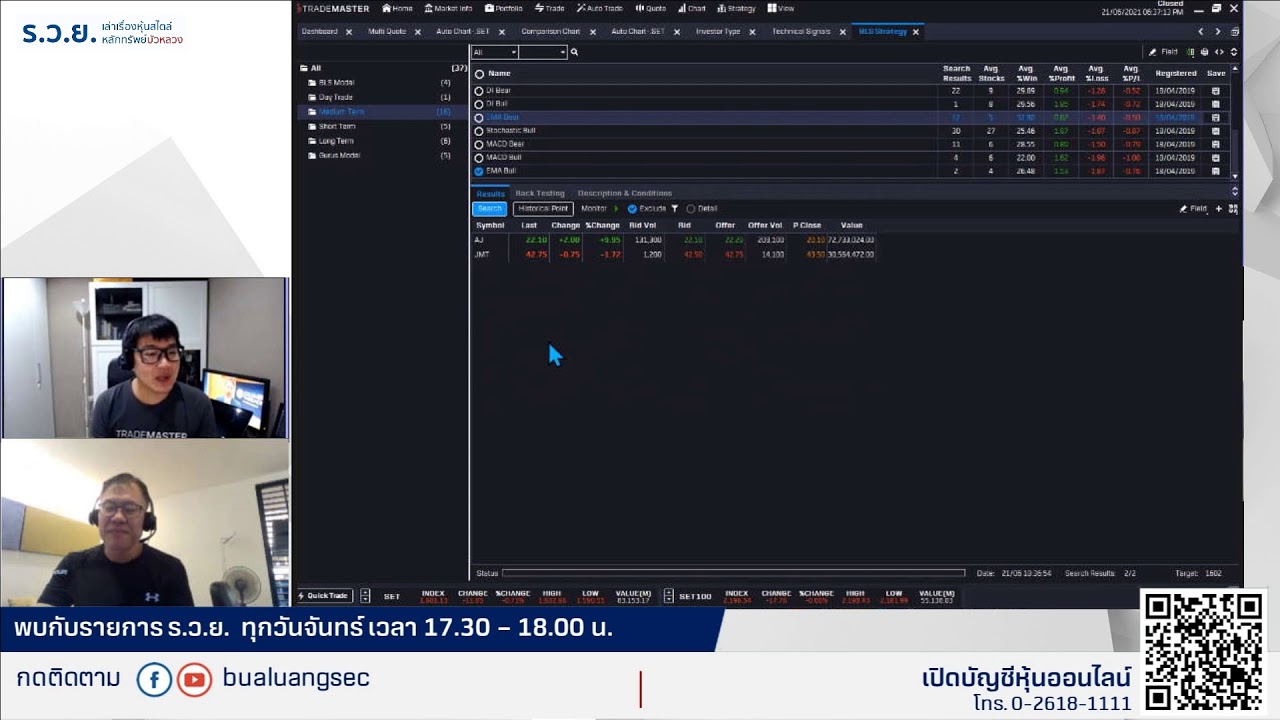1280x720 pixels.
Task: Select the Short Term folder
Action: coord(384,126)
